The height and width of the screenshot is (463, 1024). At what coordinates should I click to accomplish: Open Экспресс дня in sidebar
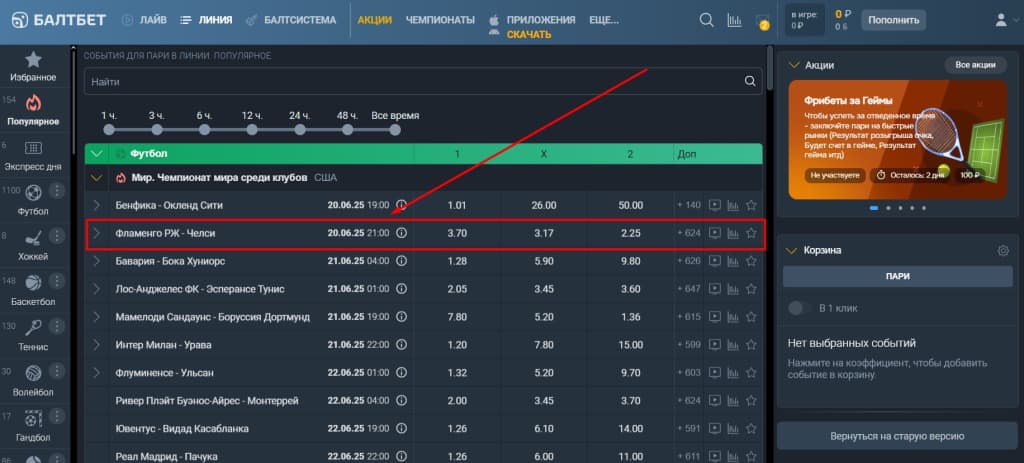33,156
